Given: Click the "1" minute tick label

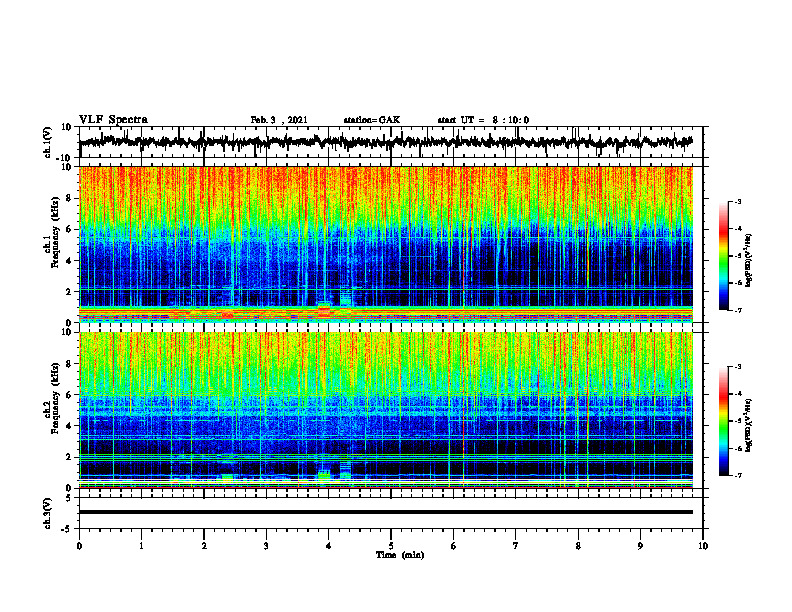Looking at the screenshot, I should pos(141,546).
